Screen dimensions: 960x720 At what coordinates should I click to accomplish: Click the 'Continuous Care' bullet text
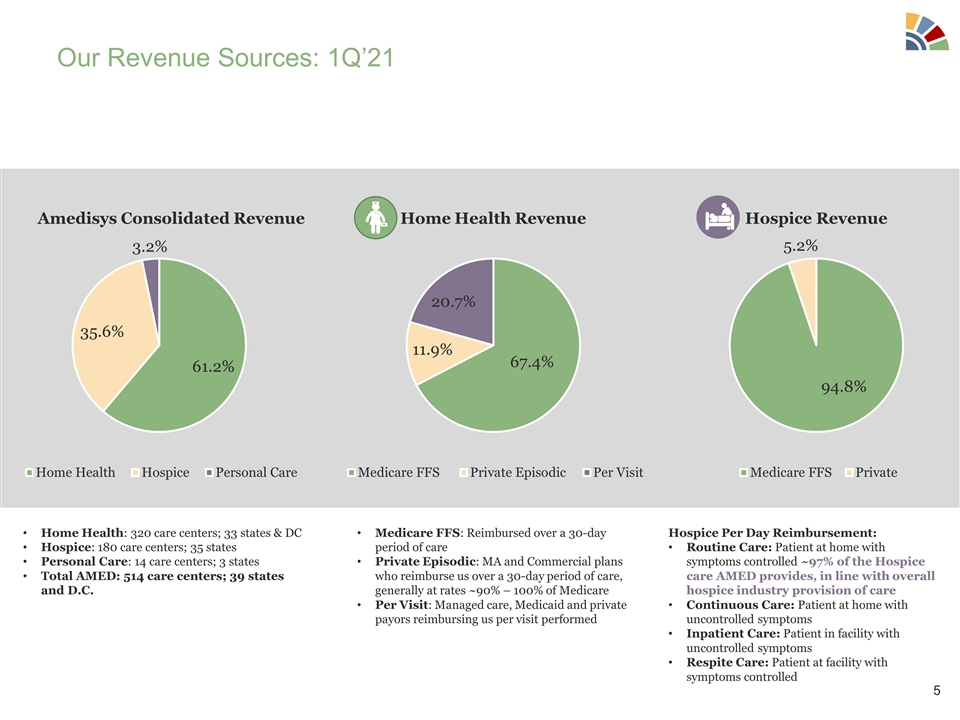tap(797, 612)
